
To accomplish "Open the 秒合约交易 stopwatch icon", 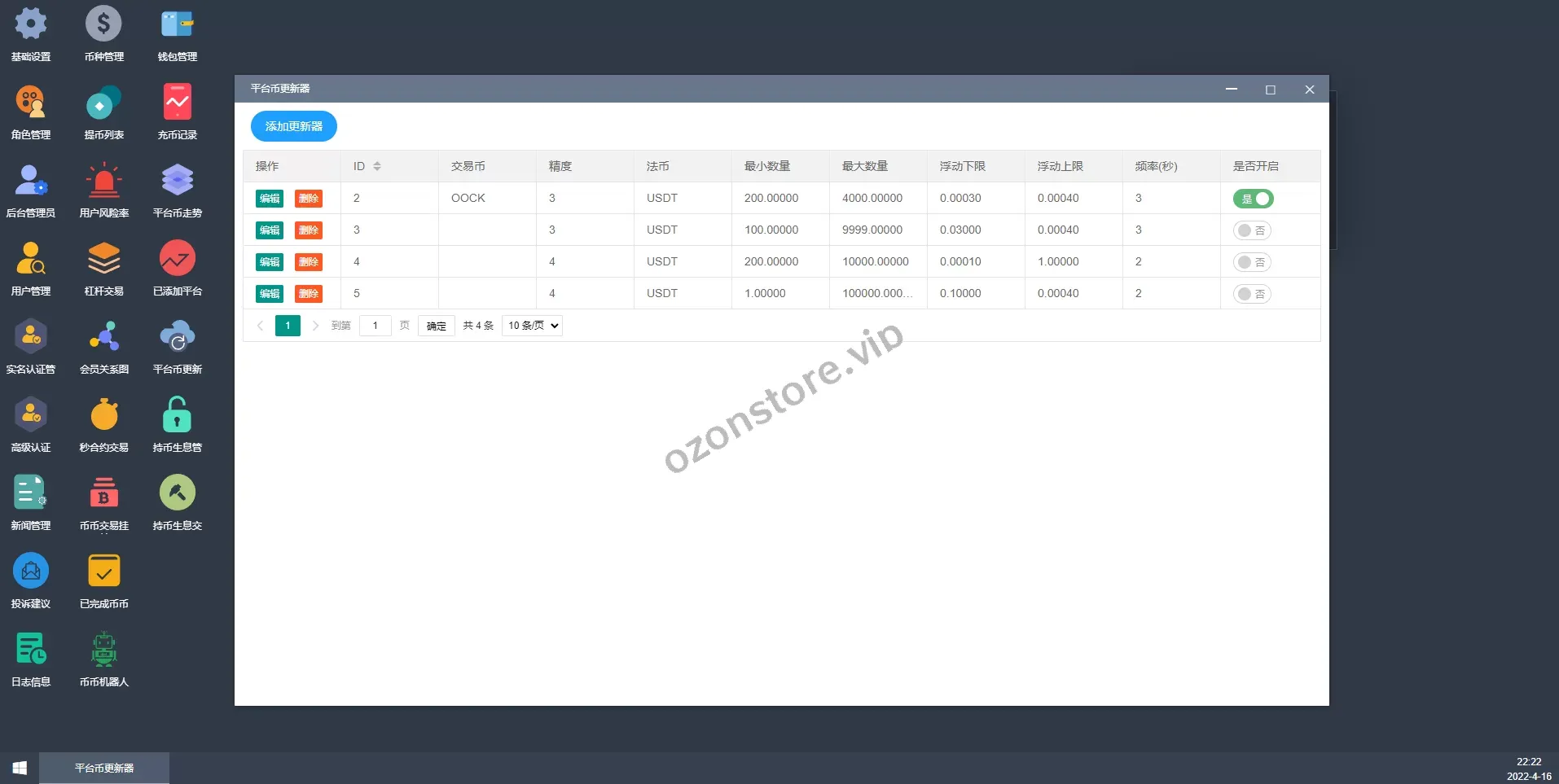I will pyautogui.click(x=103, y=415).
